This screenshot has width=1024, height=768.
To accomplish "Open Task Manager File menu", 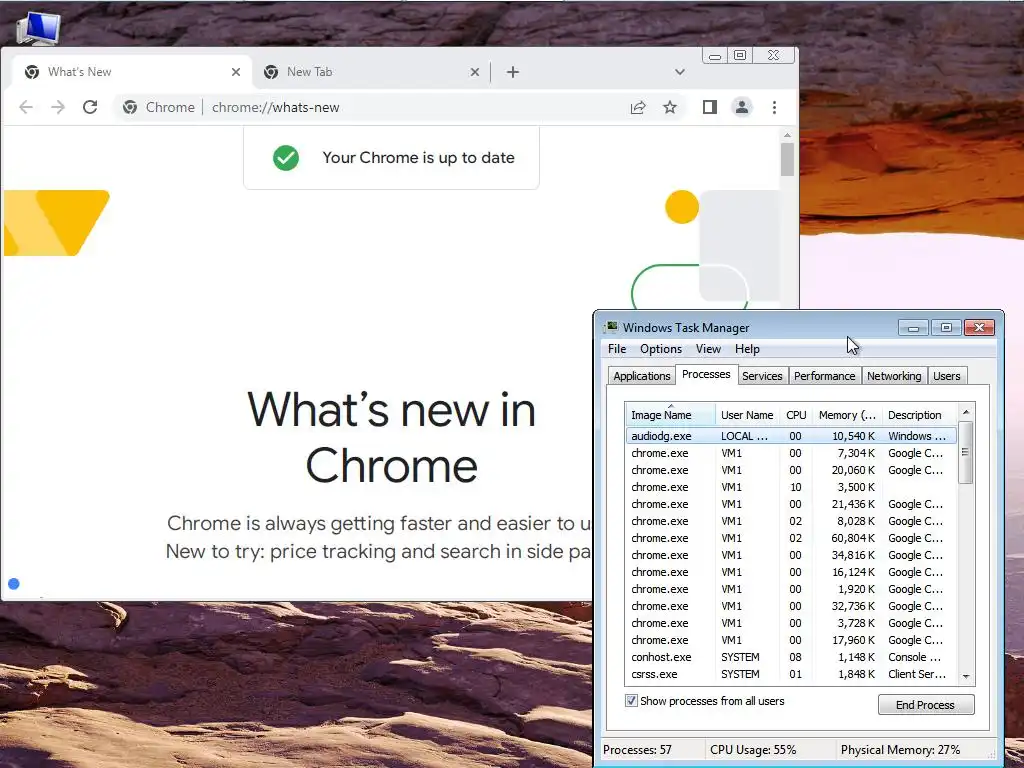I will 617,349.
